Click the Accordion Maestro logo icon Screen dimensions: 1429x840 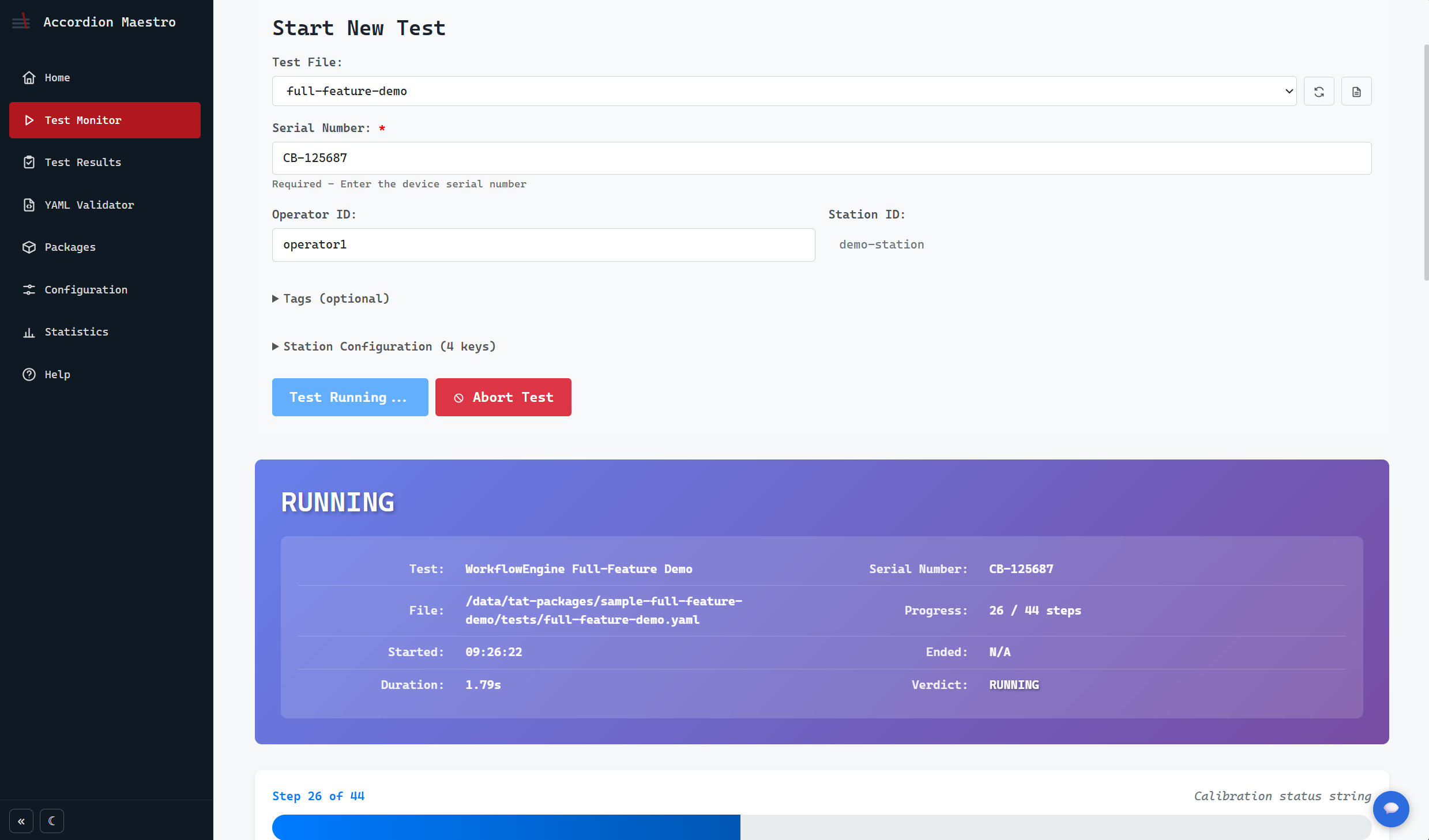tap(21, 22)
